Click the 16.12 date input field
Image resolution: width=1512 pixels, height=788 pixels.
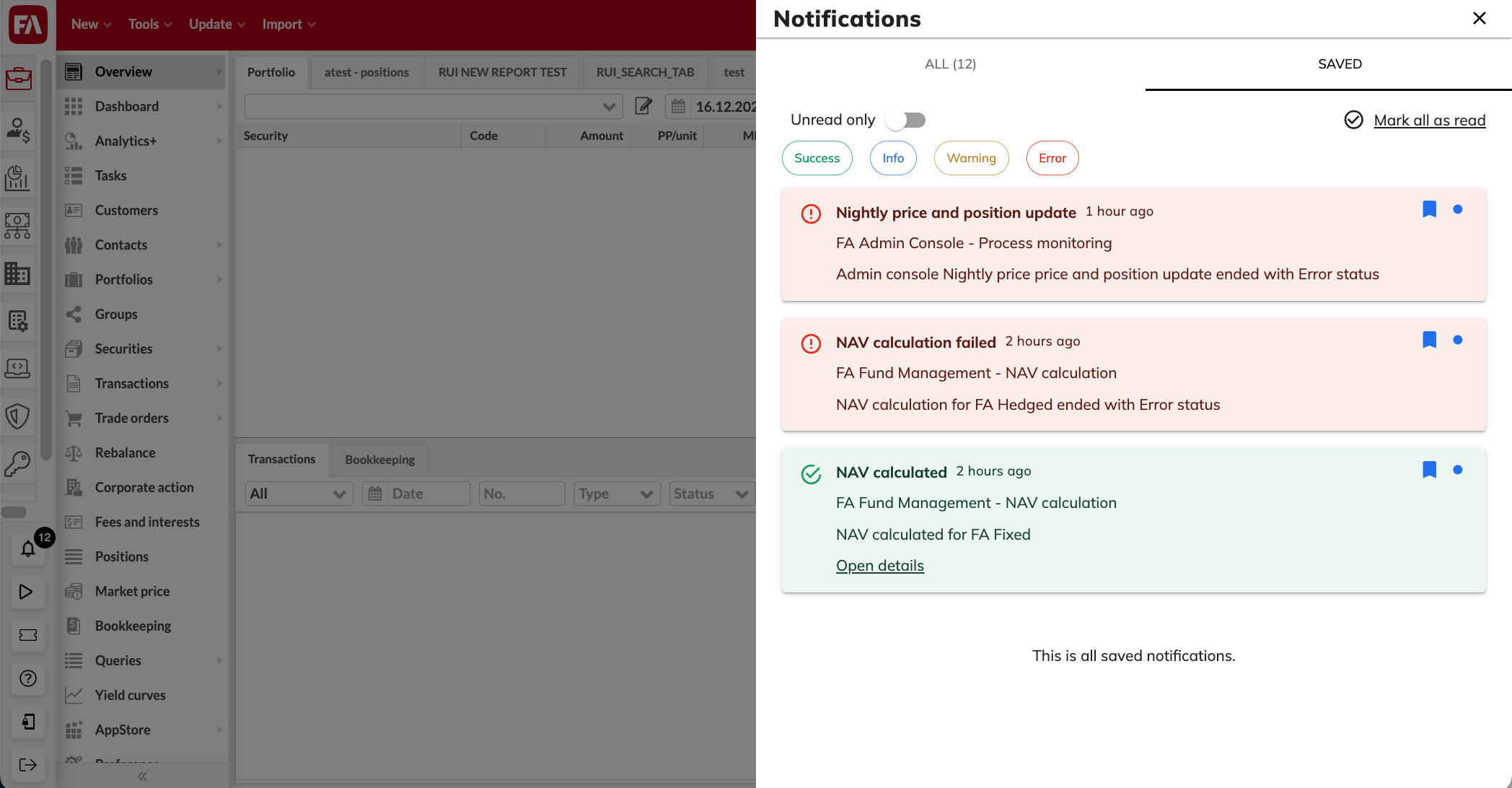(x=724, y=107)
